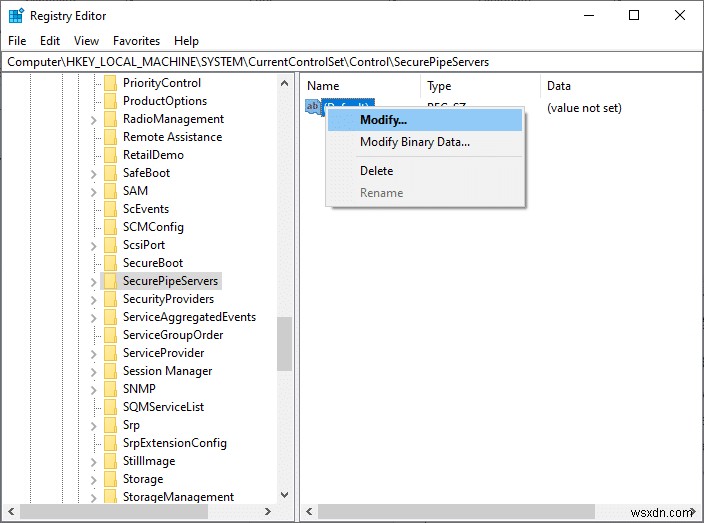
Task: Click the Srp folder icon
Action: [x=110, y=425]
